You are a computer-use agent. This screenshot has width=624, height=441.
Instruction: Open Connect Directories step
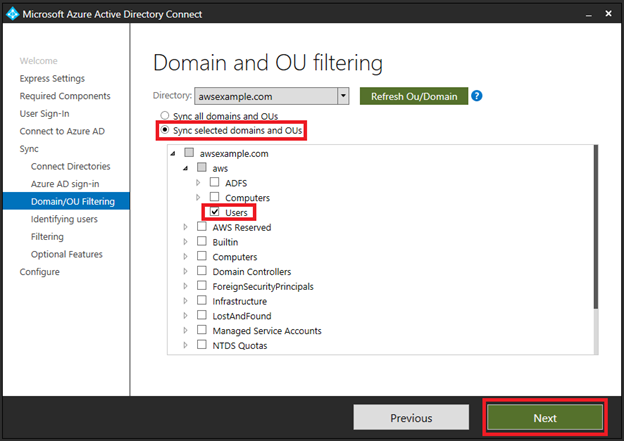tap(70, 166)
